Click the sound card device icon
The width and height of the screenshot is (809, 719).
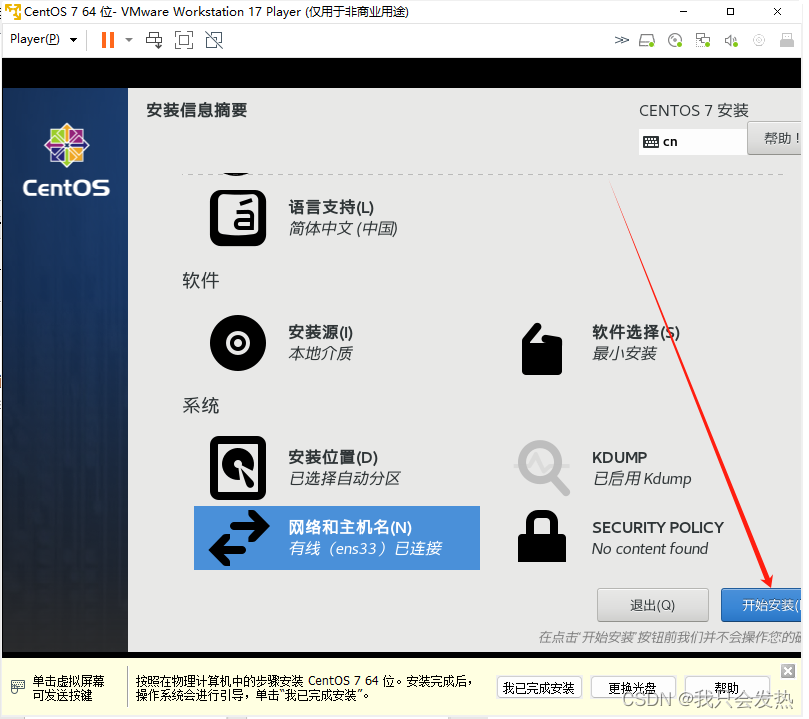click(731, 40)
